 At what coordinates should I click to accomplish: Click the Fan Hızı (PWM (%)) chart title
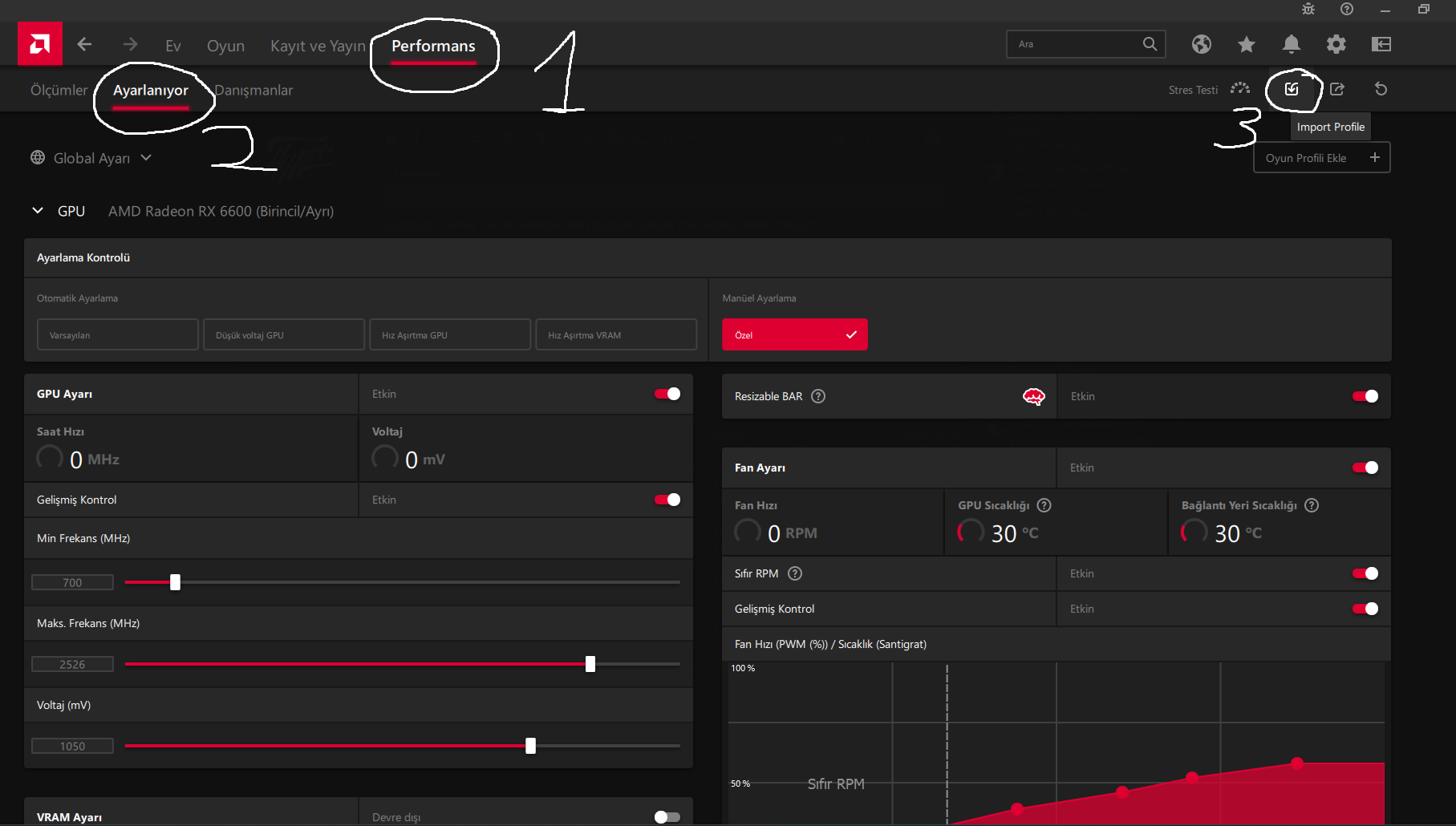[x=830, y=644]
